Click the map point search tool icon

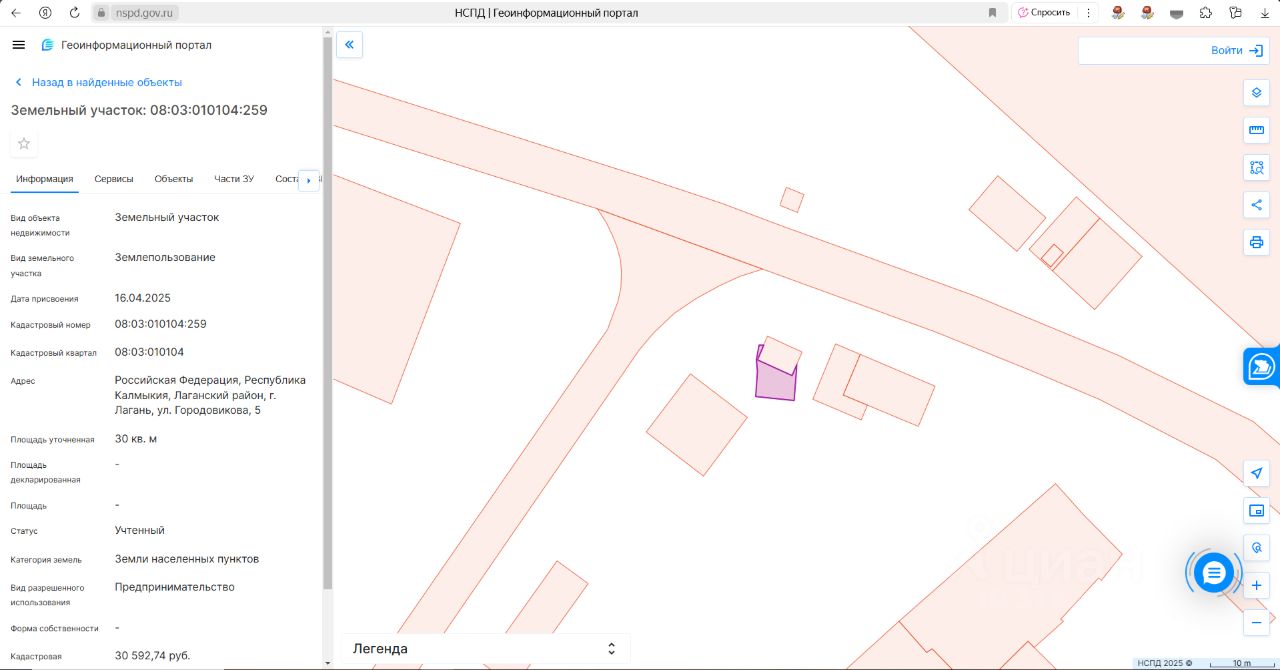click(1256, 548)
